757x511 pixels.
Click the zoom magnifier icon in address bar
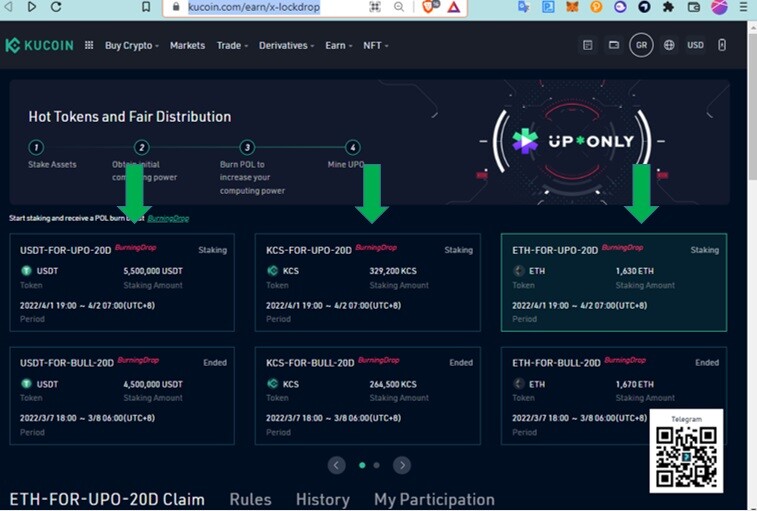(x=399, y=7)
